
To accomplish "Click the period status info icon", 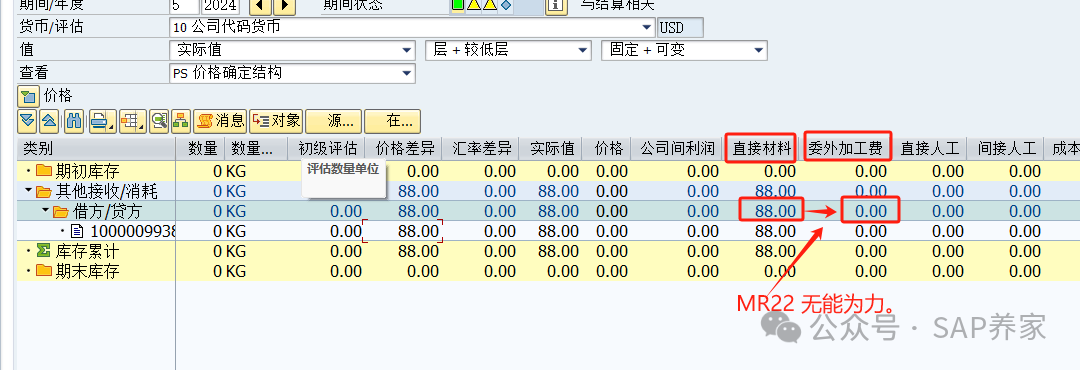I will (556, 6).
